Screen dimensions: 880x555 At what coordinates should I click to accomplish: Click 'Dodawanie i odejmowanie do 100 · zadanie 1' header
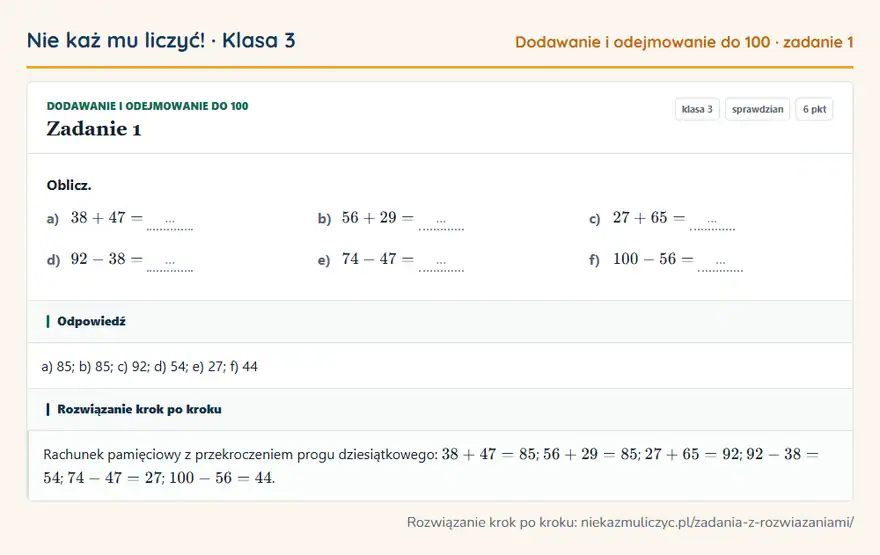(684, 42)
